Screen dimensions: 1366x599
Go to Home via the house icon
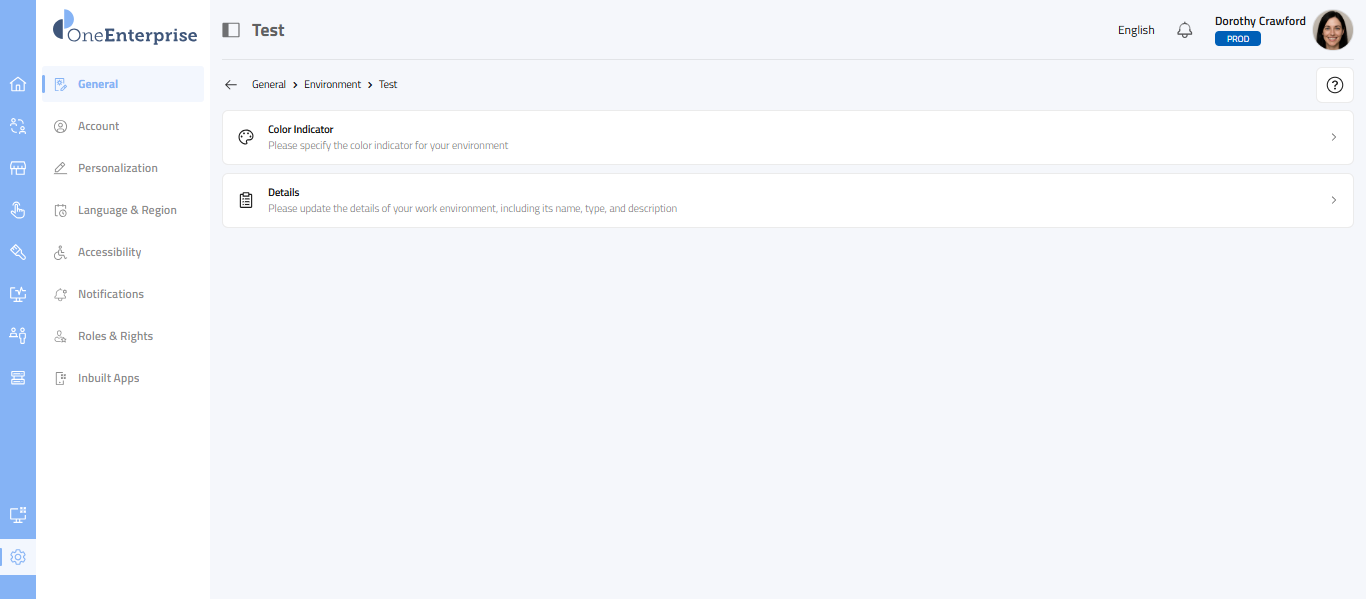[17, 84]
